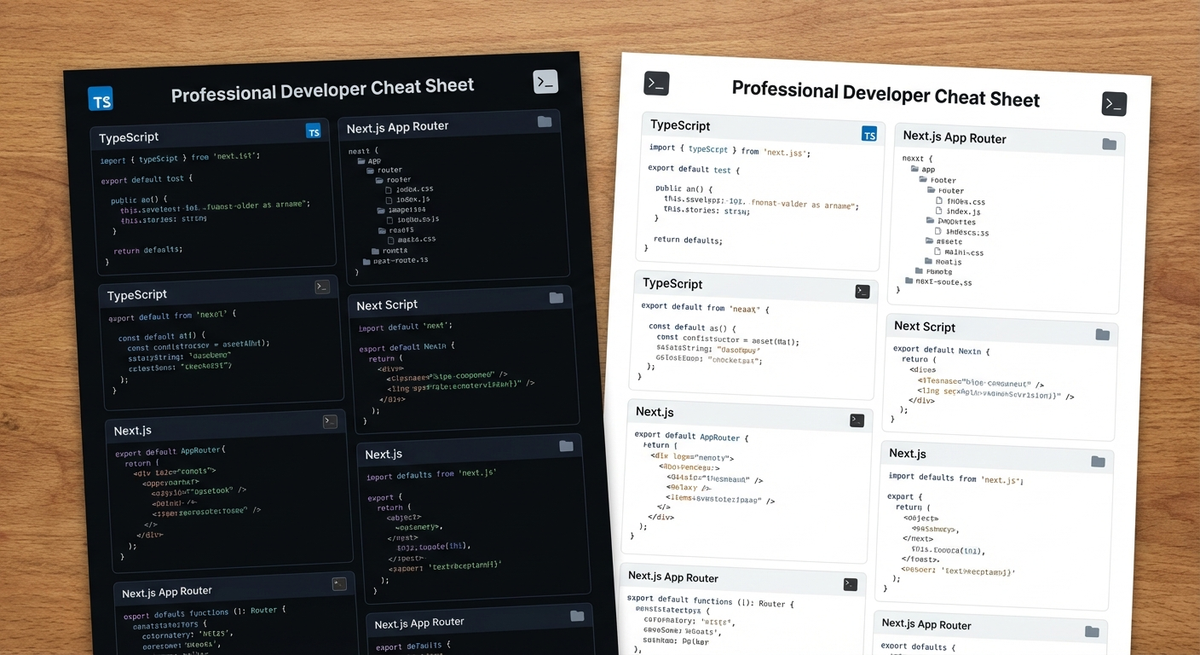The image size is (1200, 655).
Task: Click 'TypeScript' heading beside the dark sheet TS badge
Action: [x=129, y=137]
